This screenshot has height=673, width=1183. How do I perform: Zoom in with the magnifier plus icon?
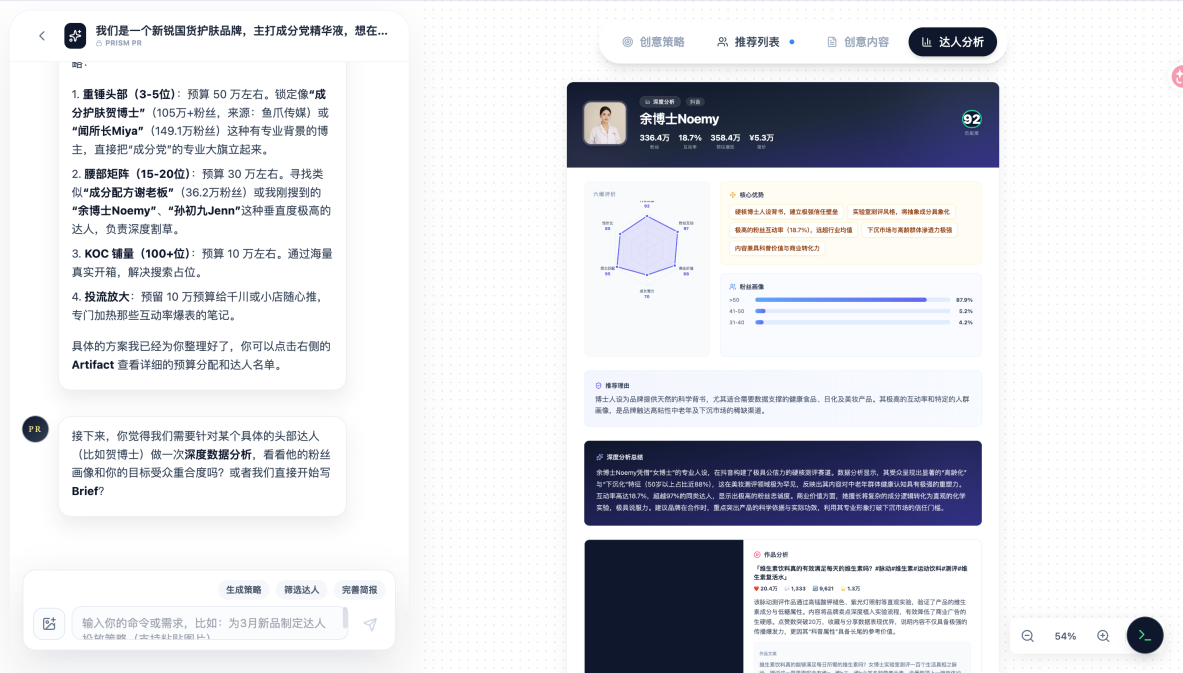pyautogui.click(x=1102, y=636)
